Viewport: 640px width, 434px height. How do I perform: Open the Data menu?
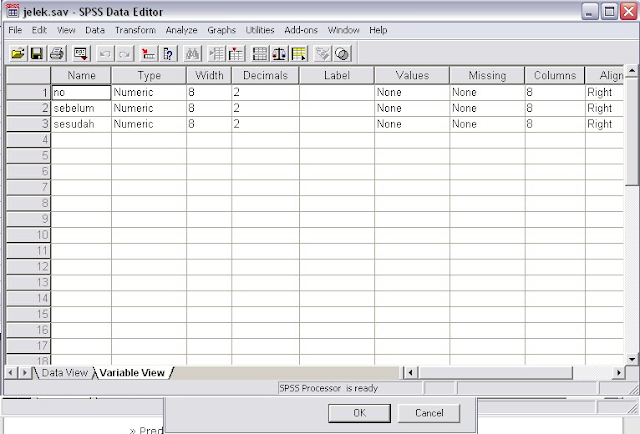pos(95,30)
